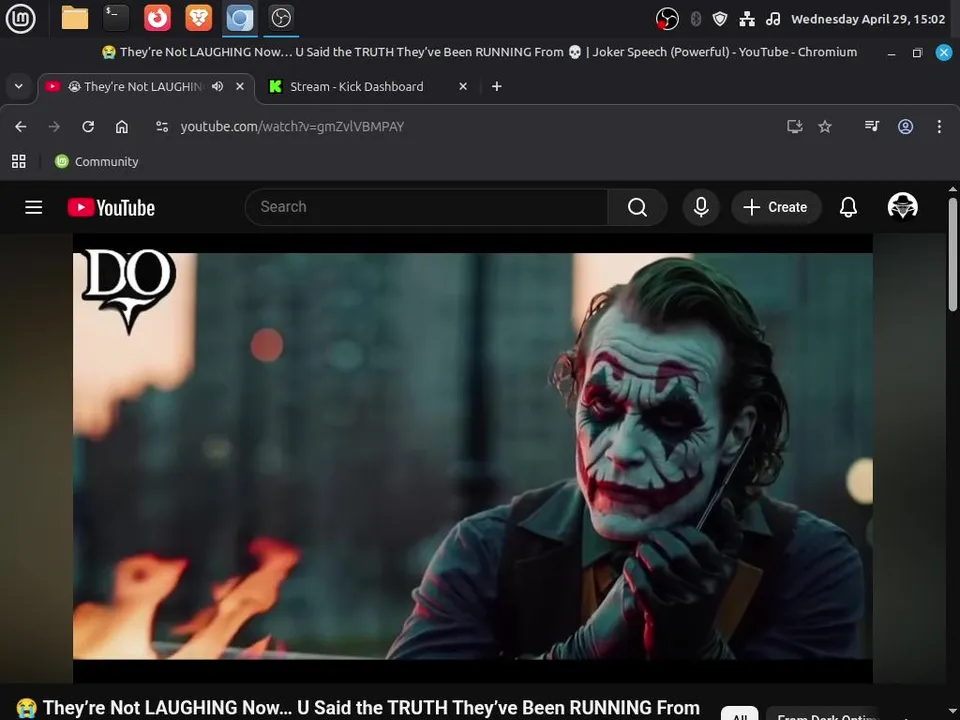This screenshot has width=960, height=720.
Task: Close the YouTube tab
Action: point(240,87)
